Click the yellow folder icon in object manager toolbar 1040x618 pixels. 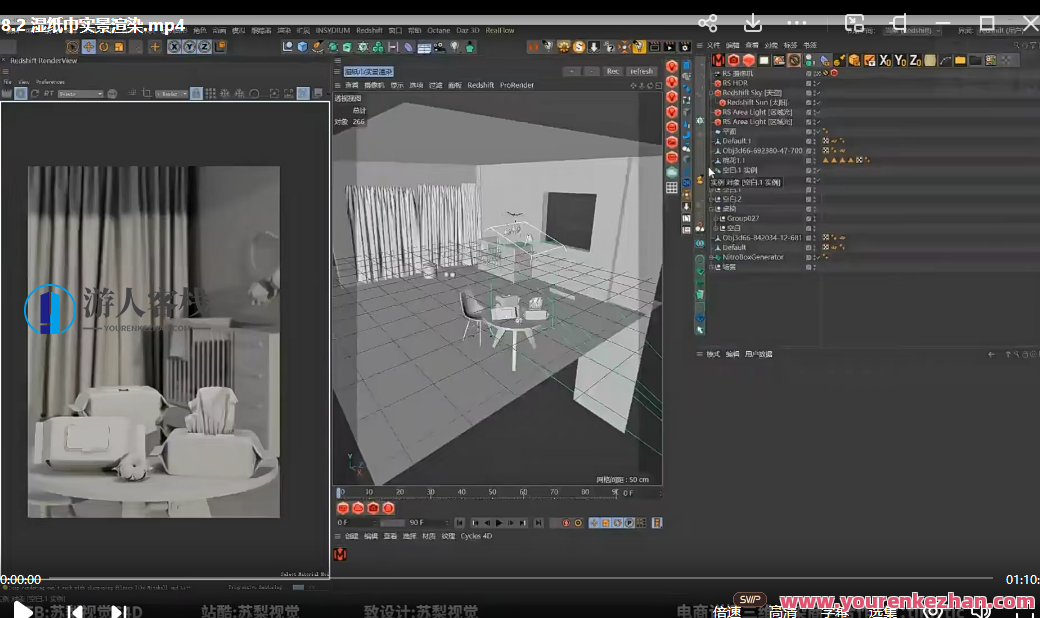[x=960, y=60]
